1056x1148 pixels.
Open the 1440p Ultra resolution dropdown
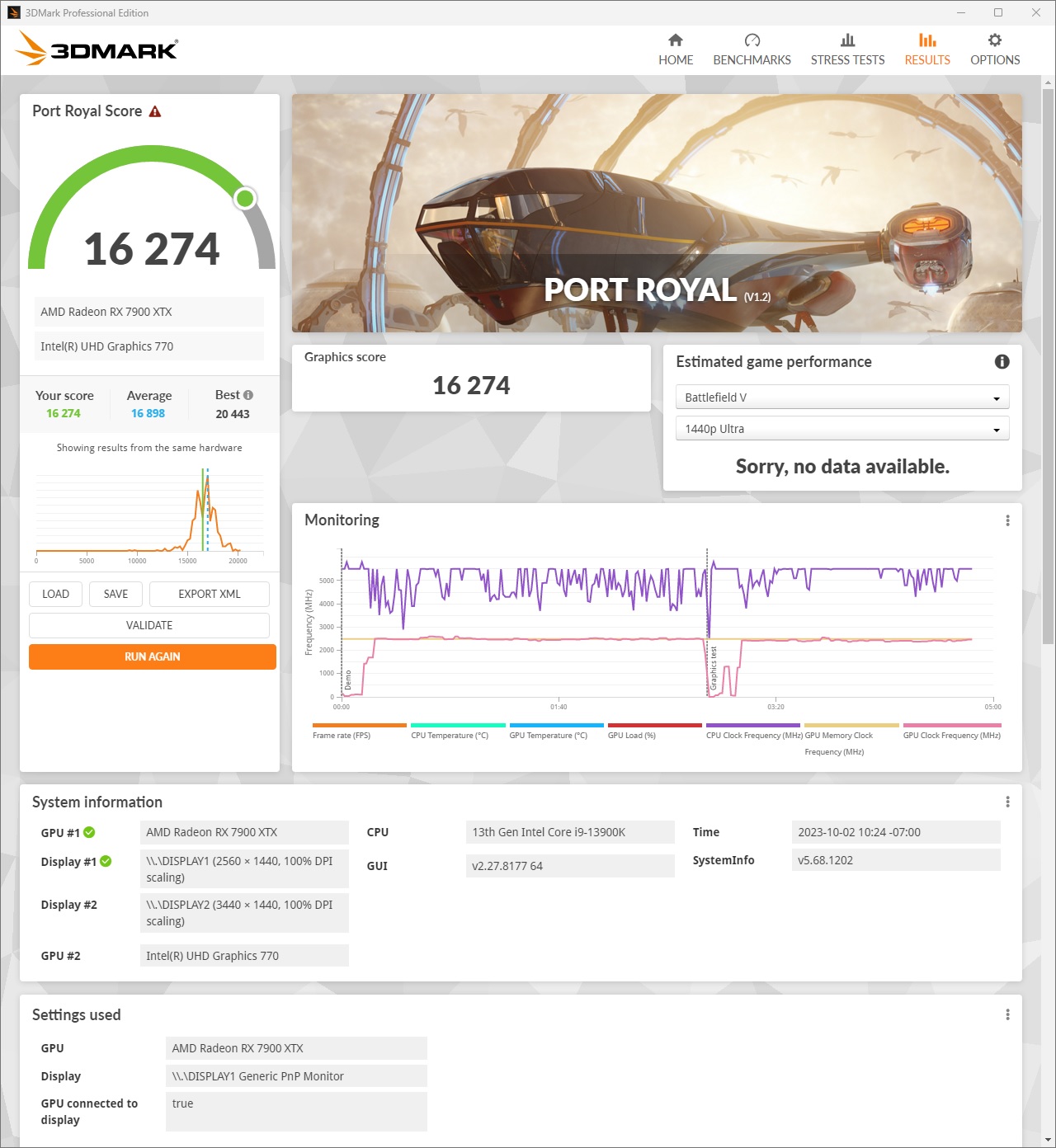coord(842,428)
